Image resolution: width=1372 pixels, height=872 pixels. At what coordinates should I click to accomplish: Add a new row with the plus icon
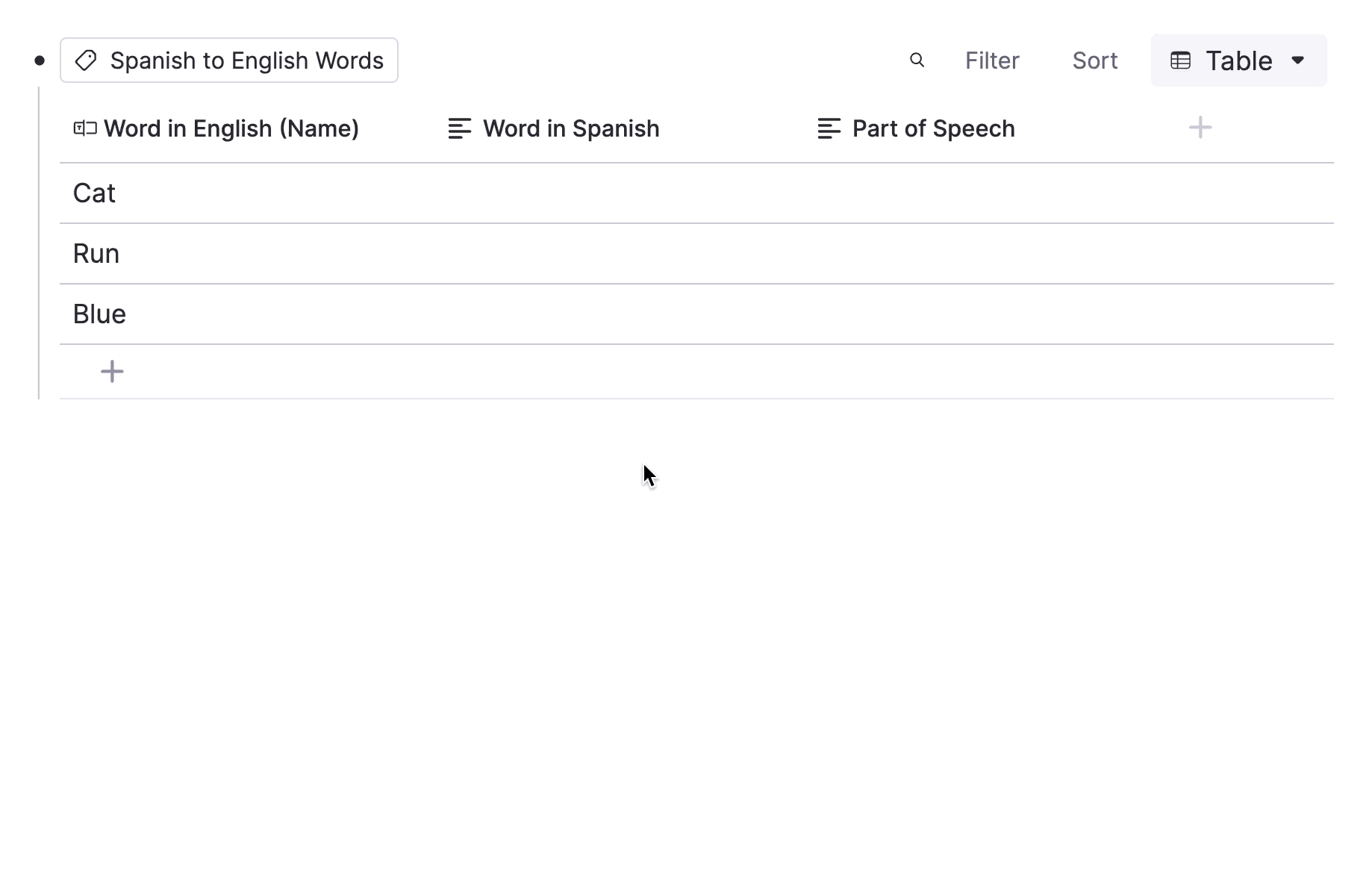pos(112,371)
